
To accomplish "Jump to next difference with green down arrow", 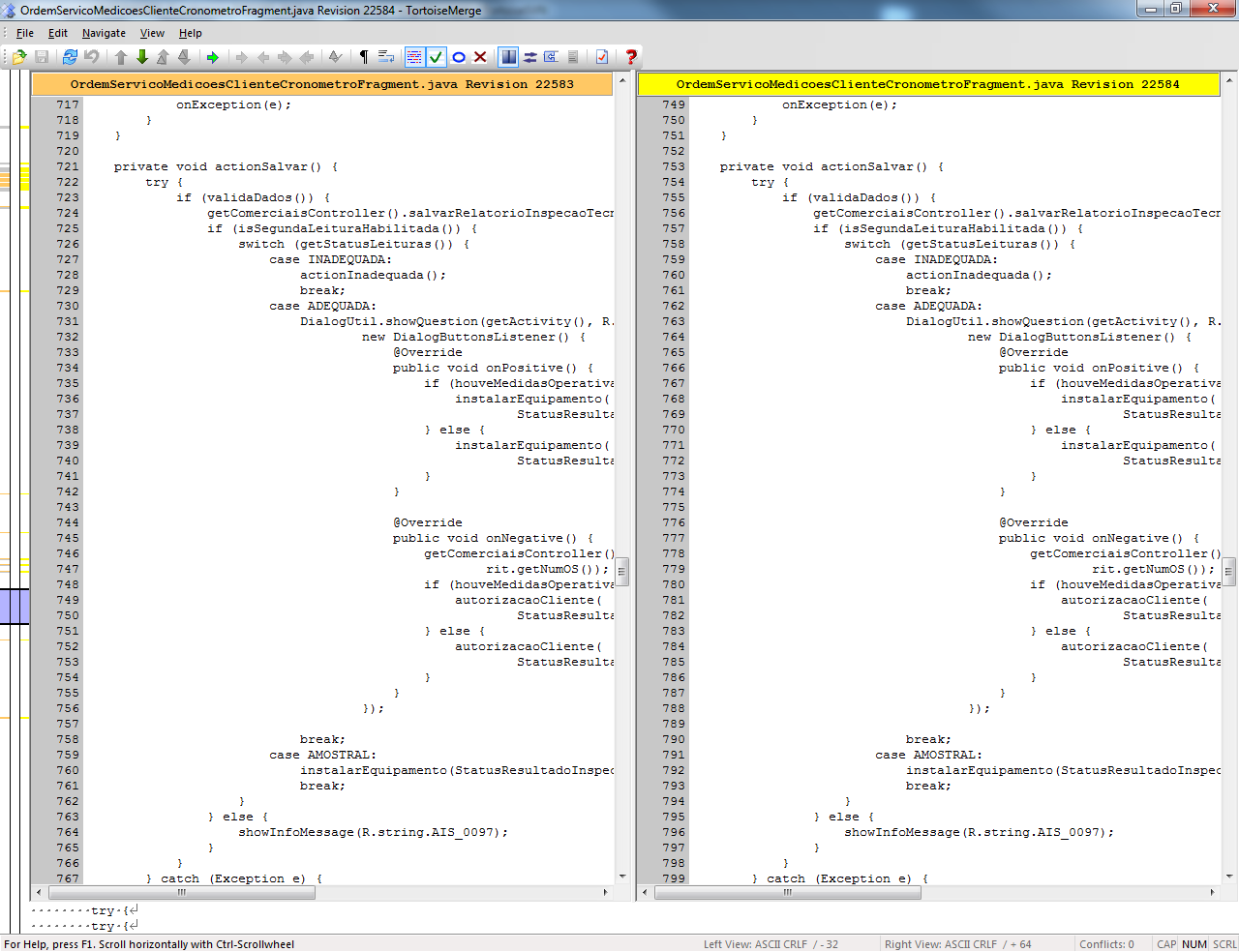I will [142, 57].
